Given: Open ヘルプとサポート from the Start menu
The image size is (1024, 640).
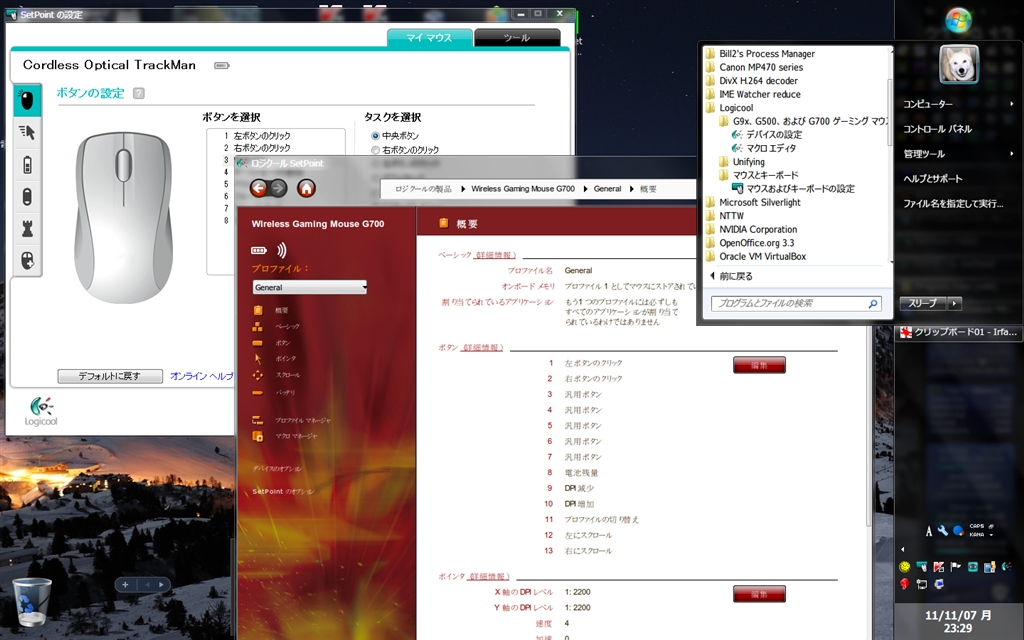Looking at the screenshot, I should (x=933, y=178).
